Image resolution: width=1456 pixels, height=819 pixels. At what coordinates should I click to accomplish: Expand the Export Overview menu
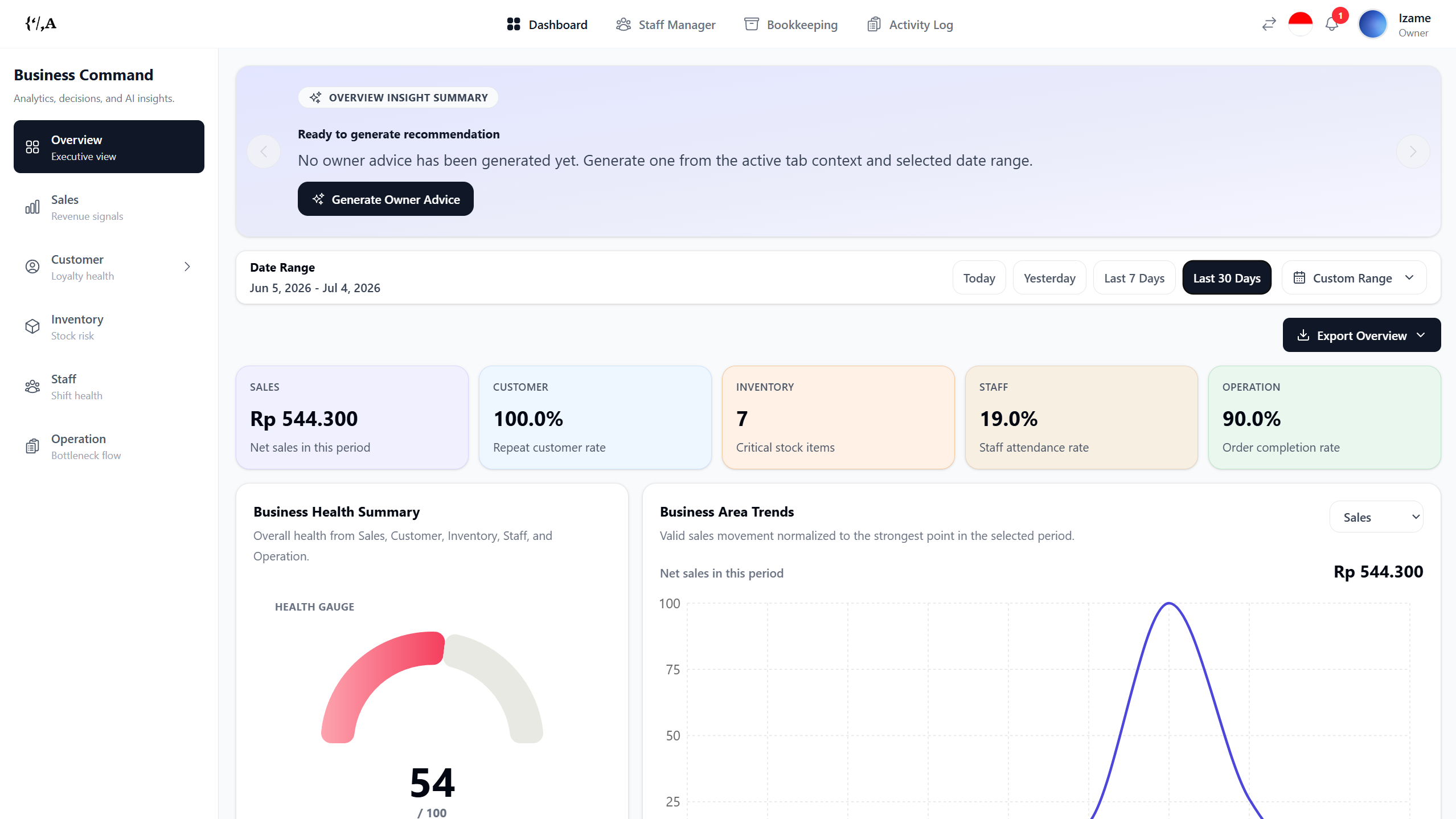click(x=1361, y=335)
